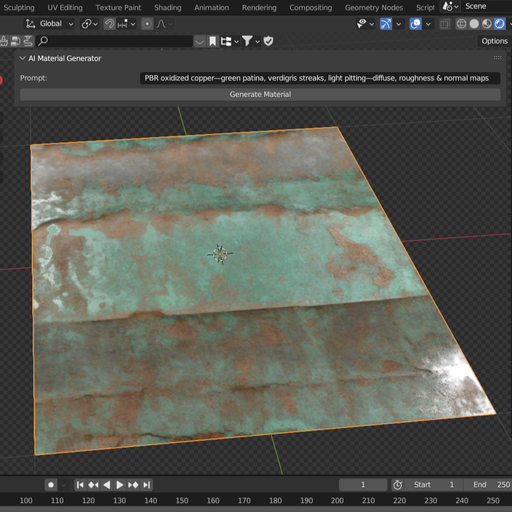Edit the Prompt text field
Image resolution: width=512 pixels, height=512 pixels.
pyautogui.click(x=320, y=78)
